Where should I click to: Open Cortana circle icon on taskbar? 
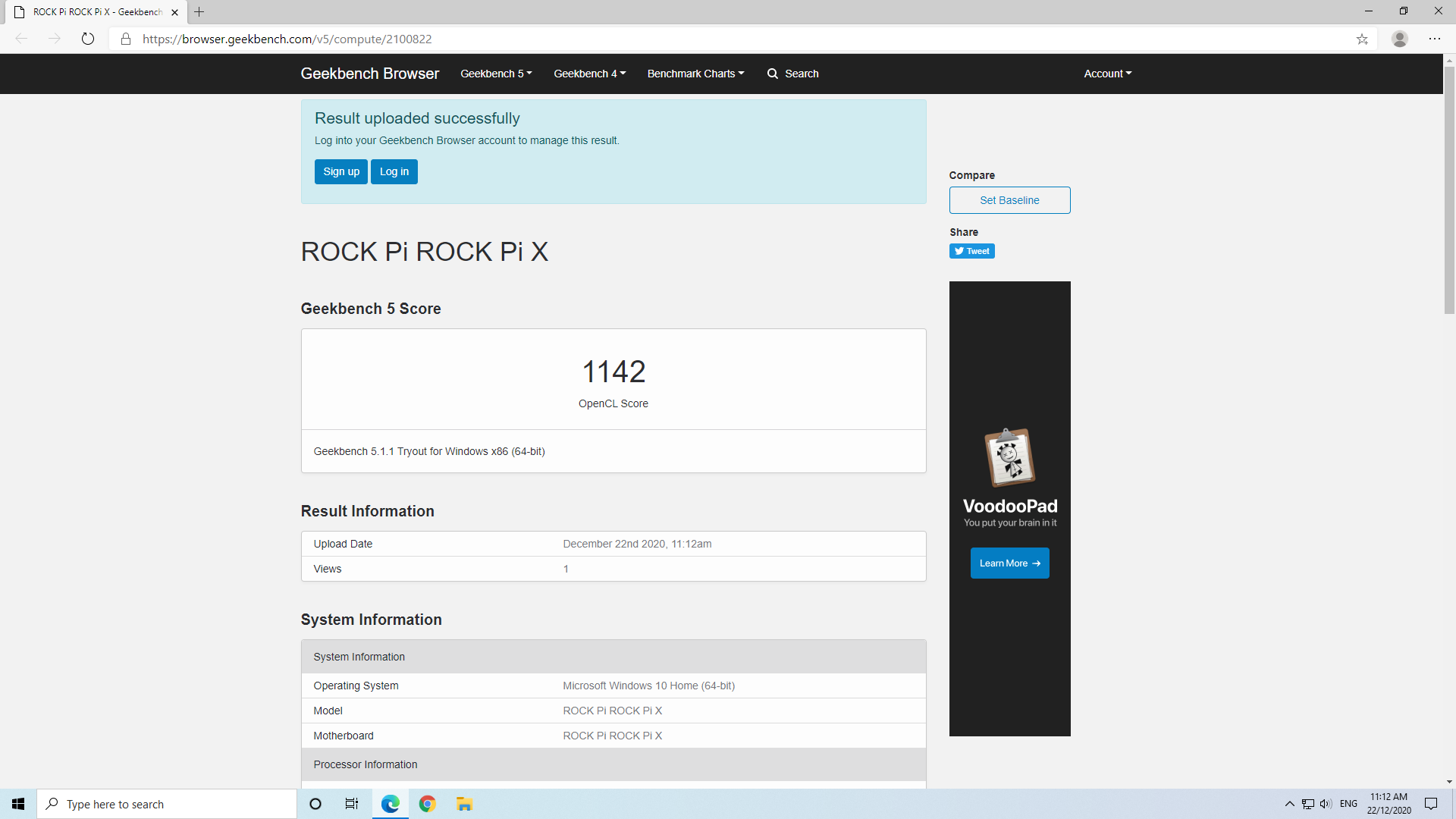tap(315, 804)
